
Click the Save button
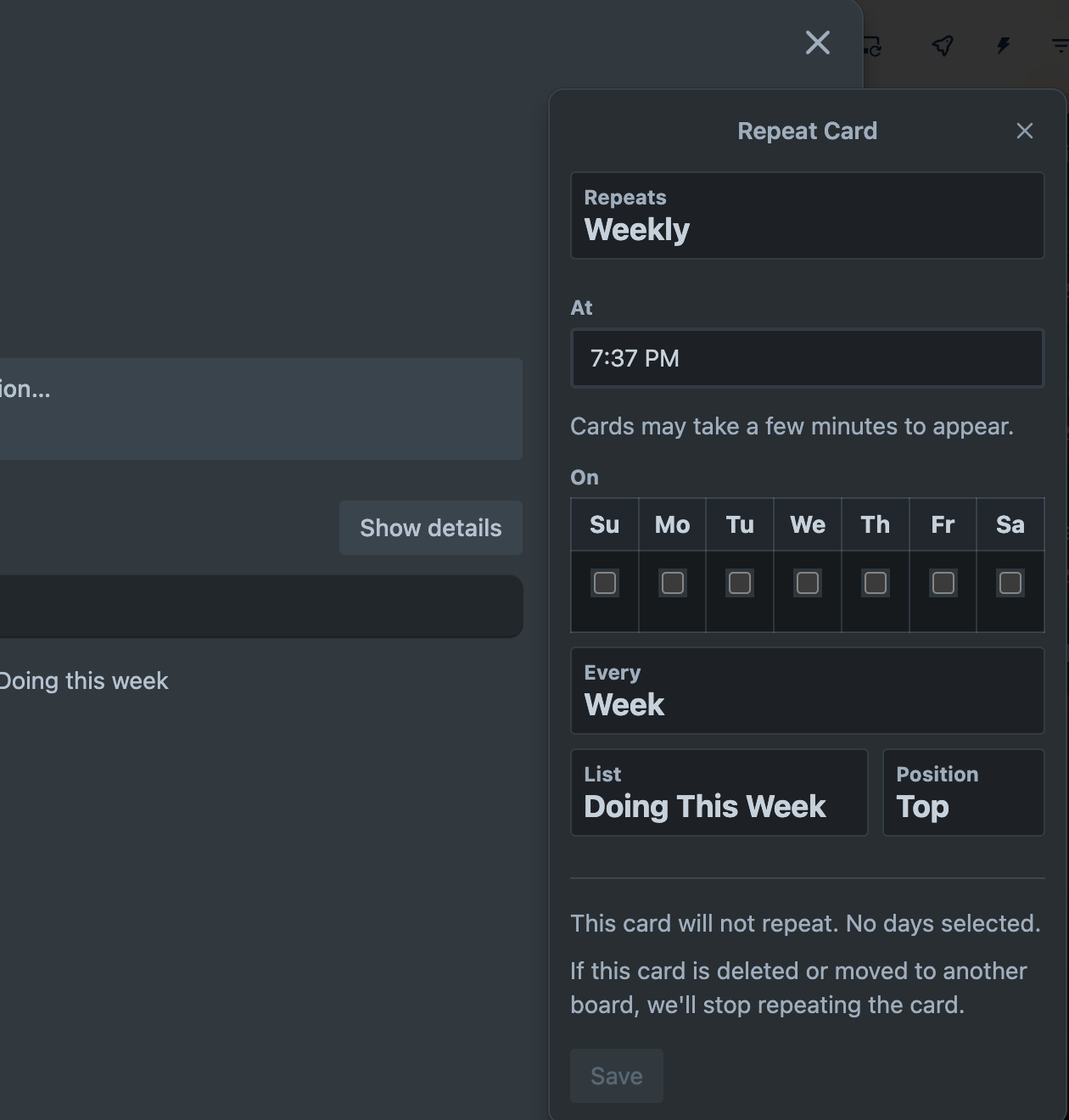click(x=617, y=1076)
